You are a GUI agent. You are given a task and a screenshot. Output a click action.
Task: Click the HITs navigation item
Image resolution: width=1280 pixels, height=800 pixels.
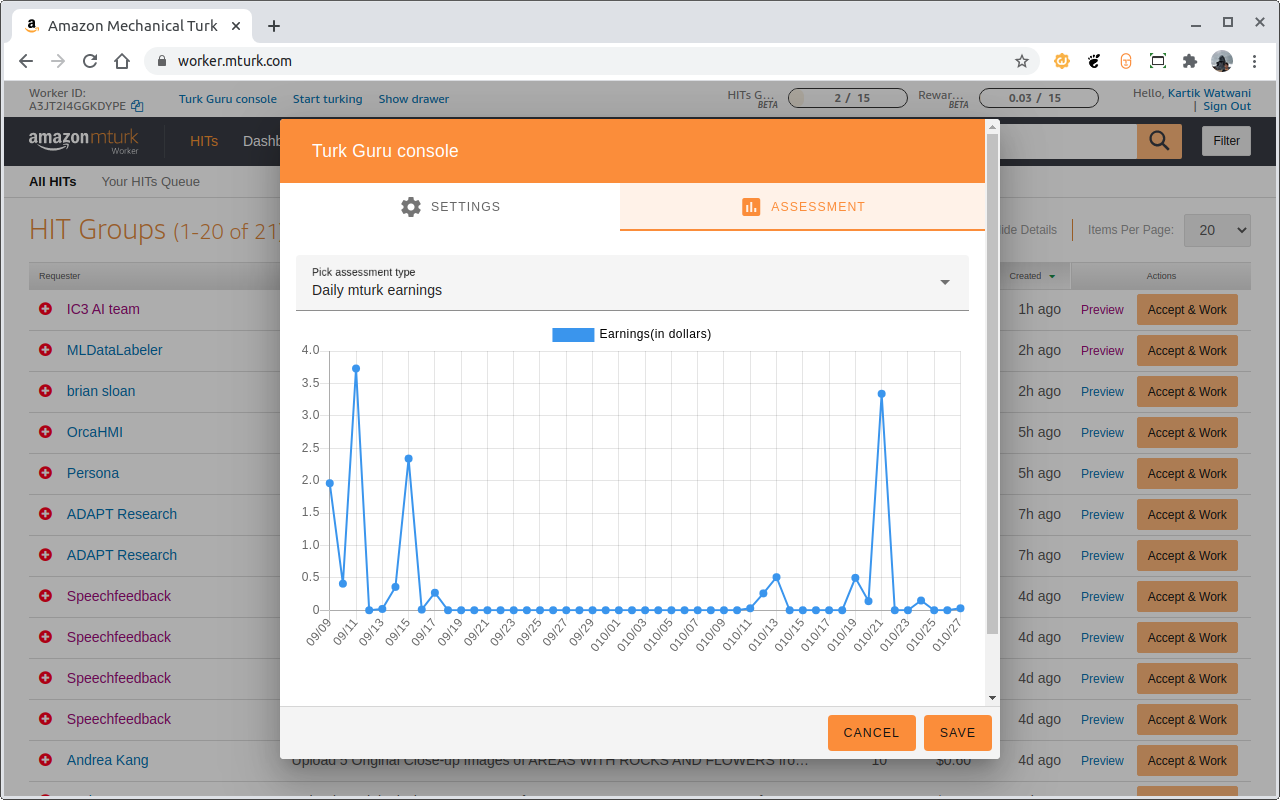tap(204, 141)
